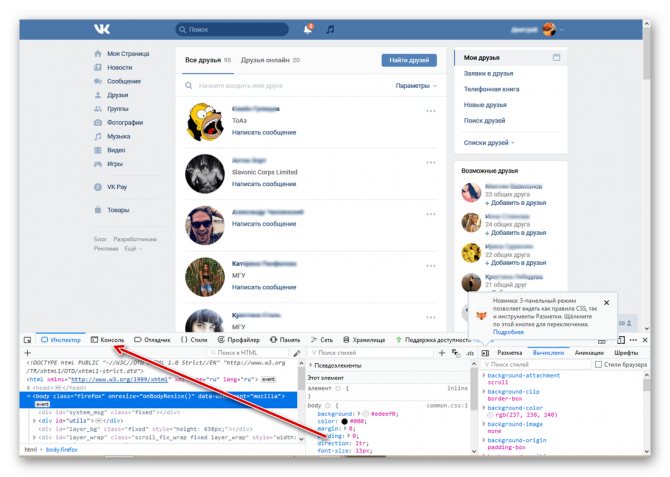The image size is (670, 477).
Task: Click Написать сообщение under Slavonic Corps Limited
Action: point(264,184)
